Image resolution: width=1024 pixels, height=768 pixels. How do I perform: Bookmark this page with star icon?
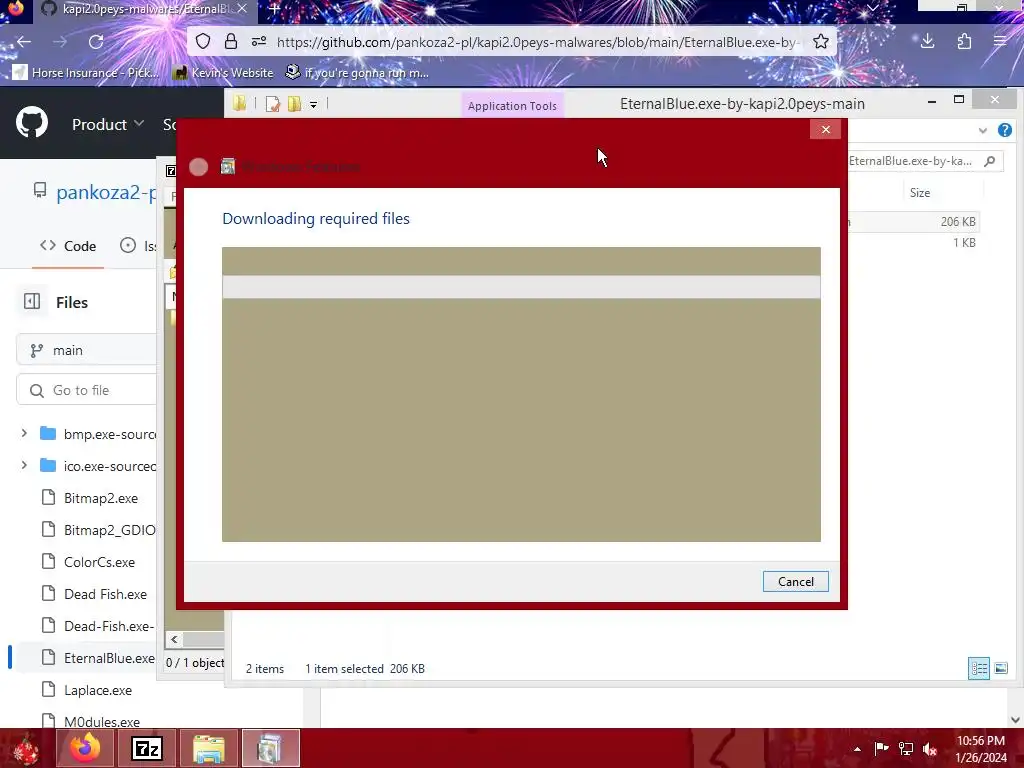(x=821, y=42)
